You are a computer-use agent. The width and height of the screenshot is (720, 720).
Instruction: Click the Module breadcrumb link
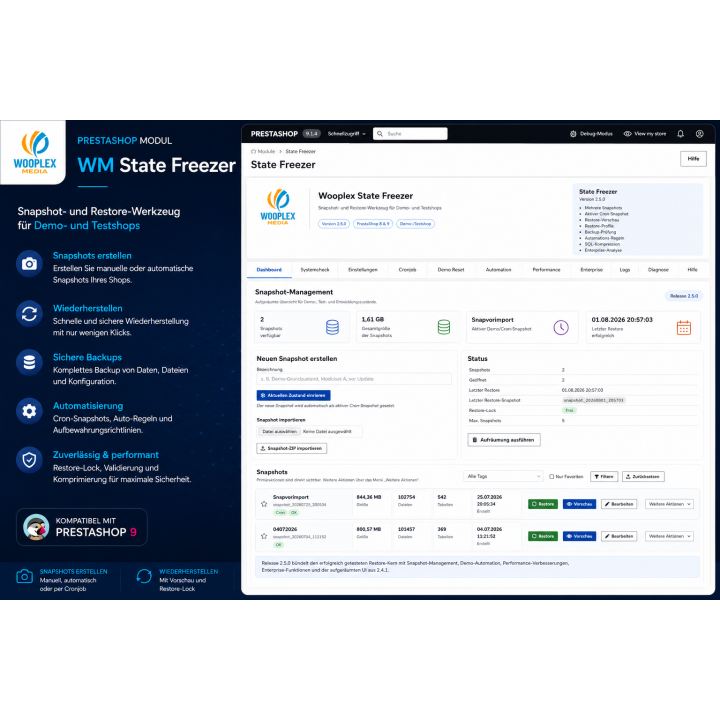(266, 151)
